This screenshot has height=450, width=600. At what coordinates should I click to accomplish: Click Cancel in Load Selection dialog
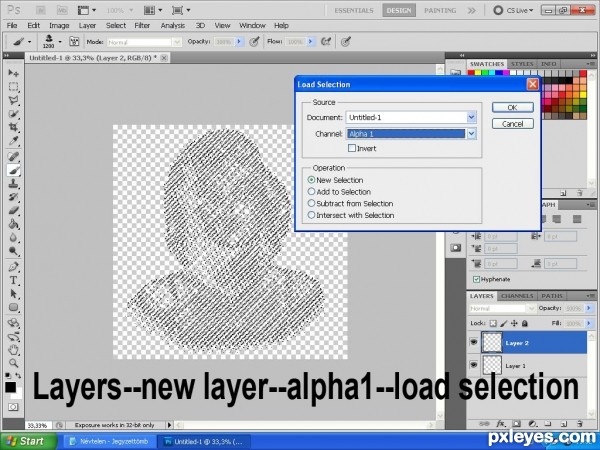pos(512,124)
